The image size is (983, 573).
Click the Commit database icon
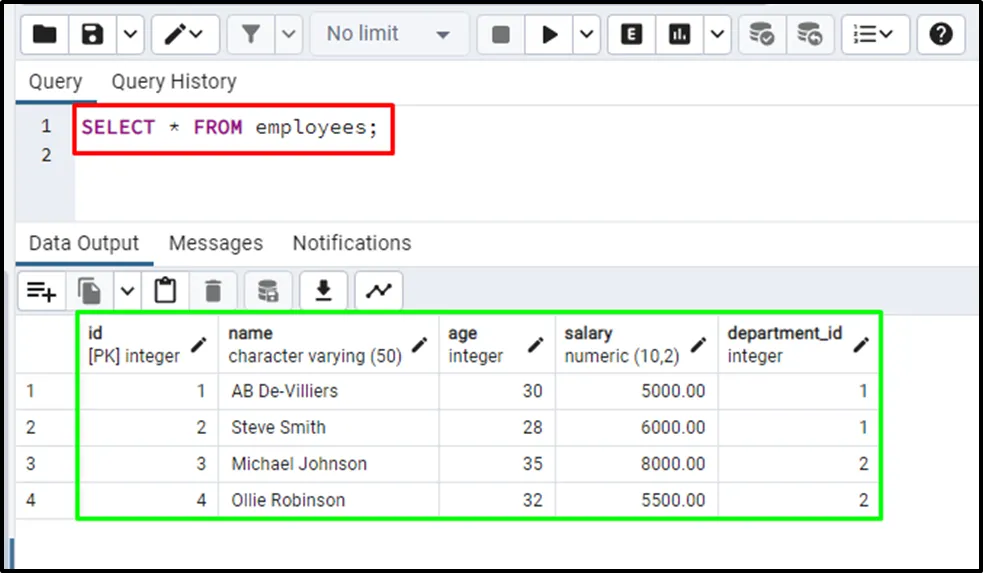point(762,35)
